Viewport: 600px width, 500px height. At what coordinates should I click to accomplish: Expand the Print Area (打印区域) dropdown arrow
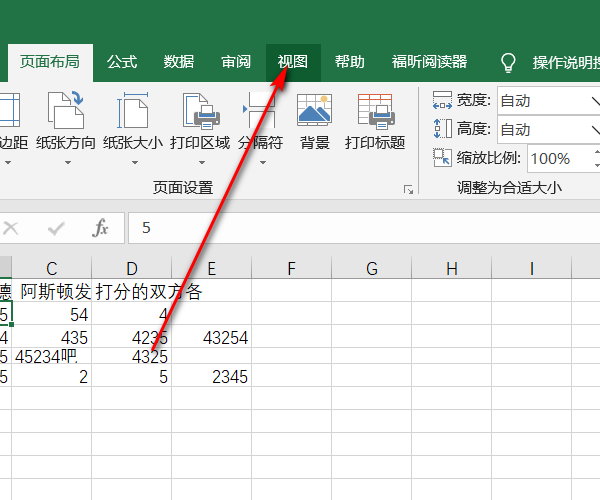(x=202, y=163)
